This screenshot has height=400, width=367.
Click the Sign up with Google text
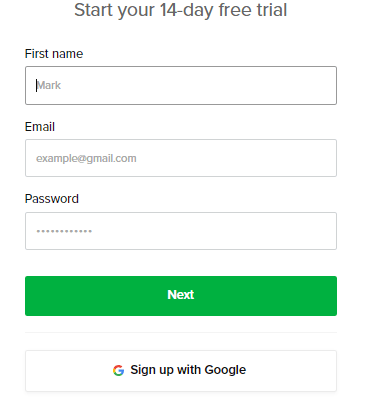pos(188,370)
